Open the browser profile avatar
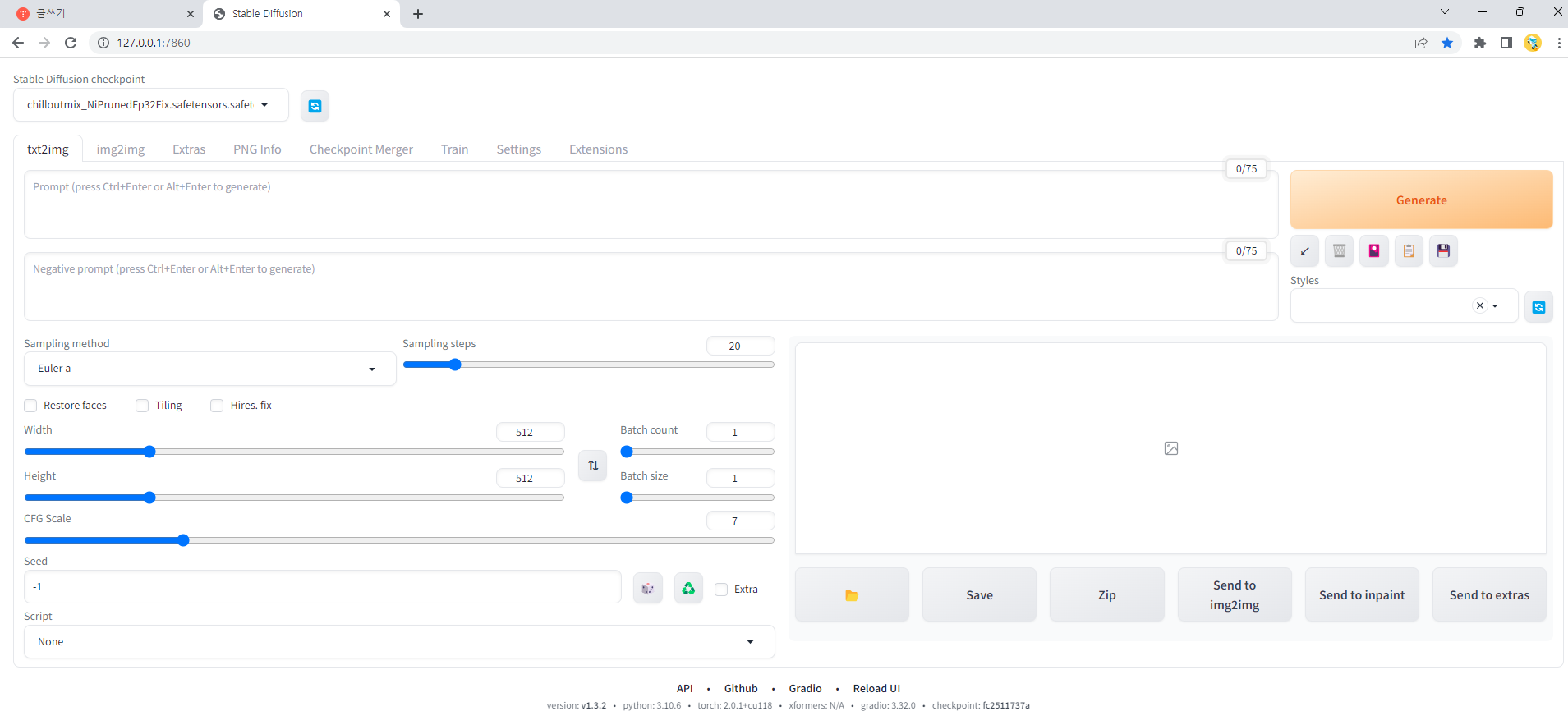The image size is (1568, 725). pyautogui.click(x=1532, y=43)
